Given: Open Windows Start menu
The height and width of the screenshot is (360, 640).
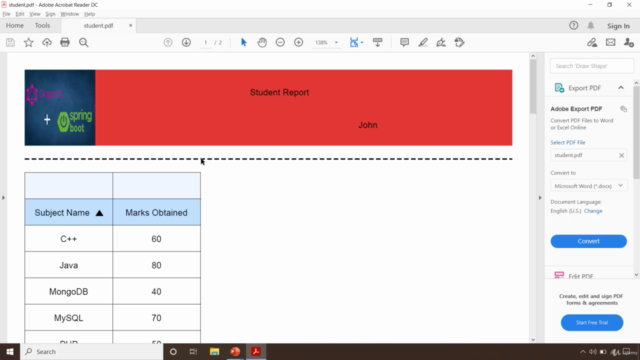Looking at the screenshot, I should [x=10, y=351].
